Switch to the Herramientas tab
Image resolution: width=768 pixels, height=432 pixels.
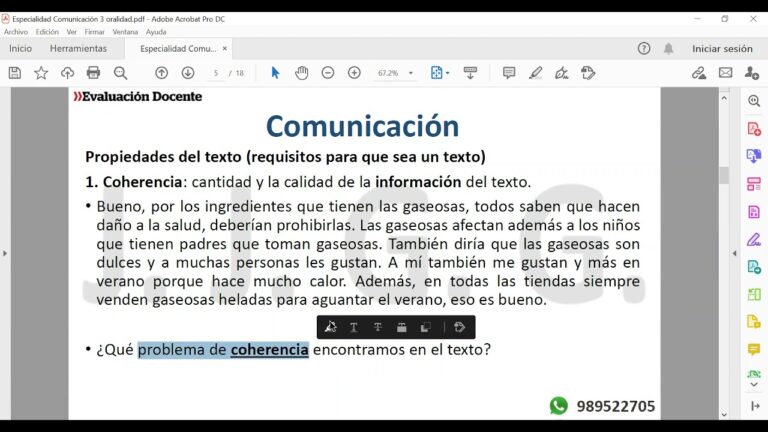click(78, 48)
